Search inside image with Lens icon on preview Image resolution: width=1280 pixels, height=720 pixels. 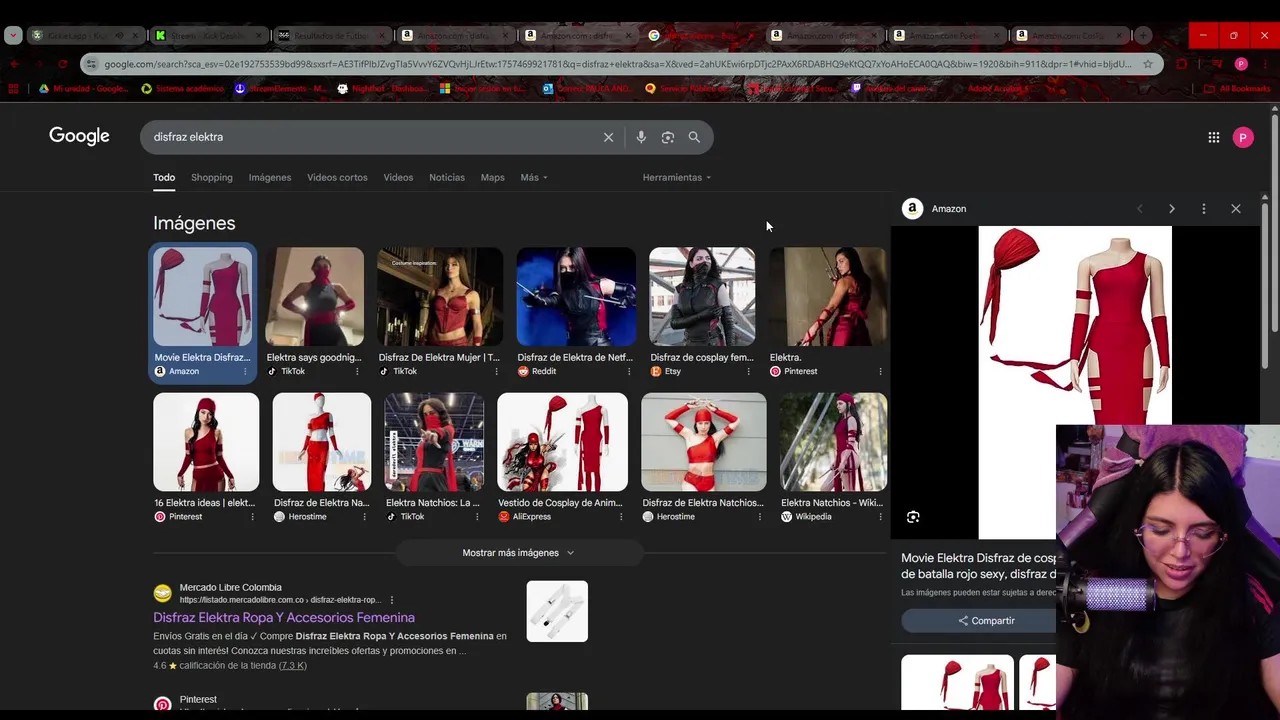pos(913,517)
